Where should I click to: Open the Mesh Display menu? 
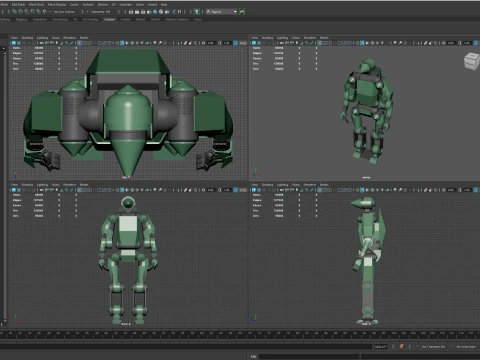click(57, 5)
